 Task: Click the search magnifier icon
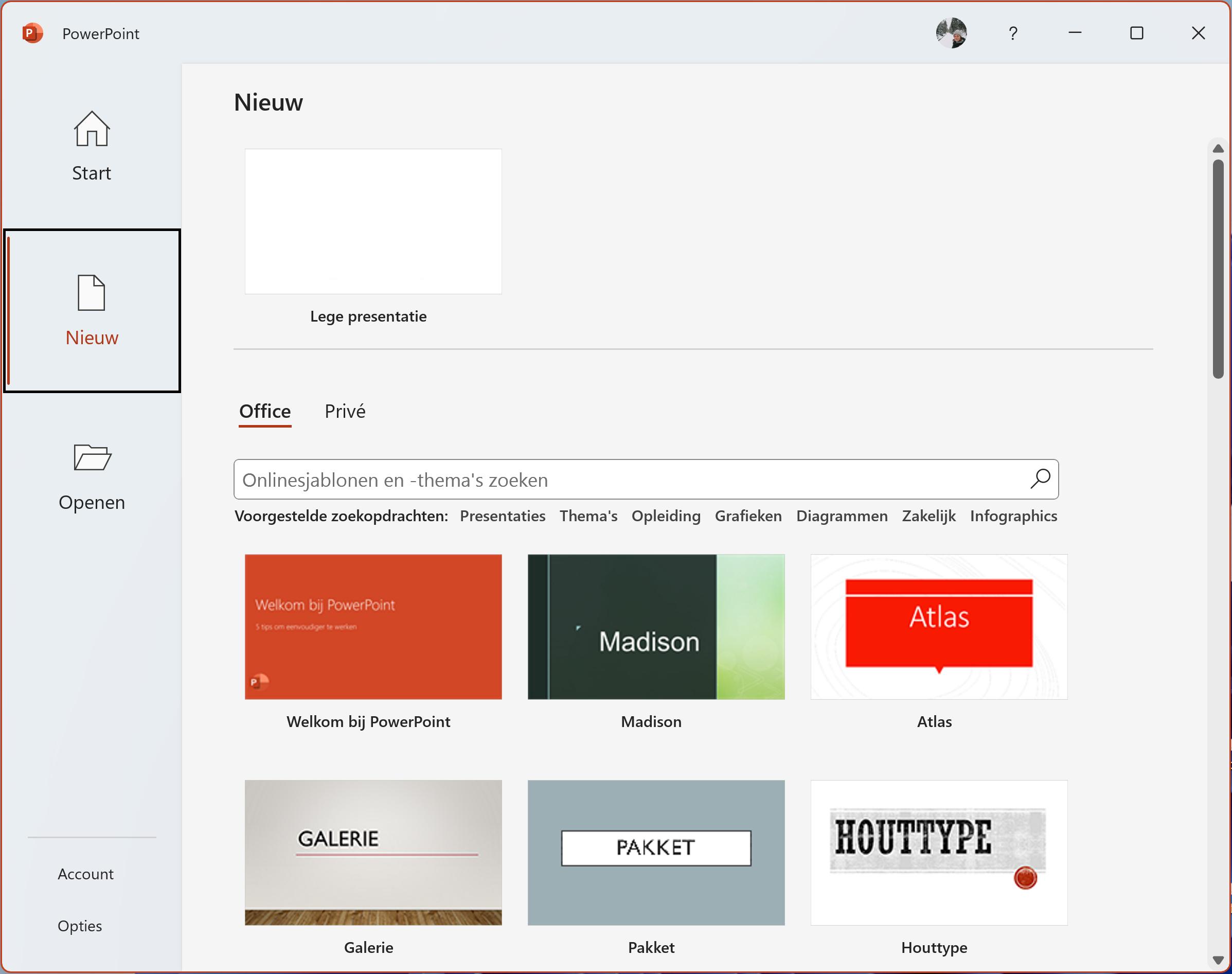1040,479
